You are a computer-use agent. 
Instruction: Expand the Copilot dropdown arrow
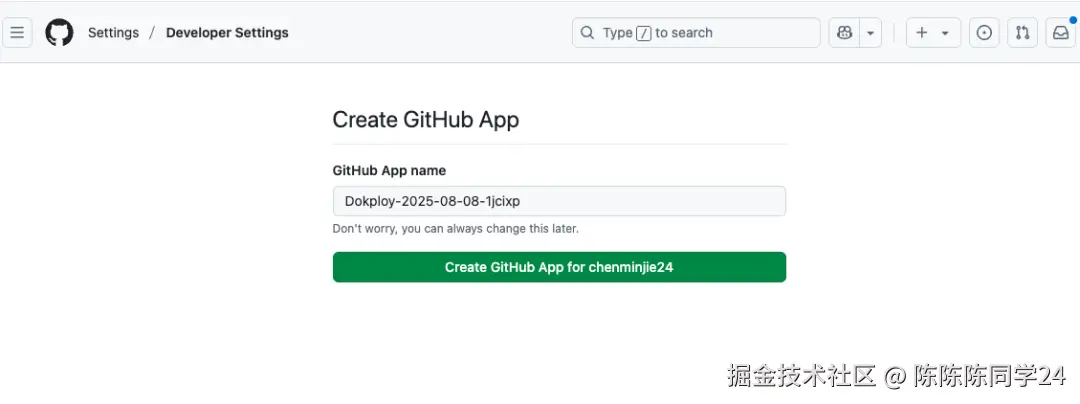(x=871, y=33)
